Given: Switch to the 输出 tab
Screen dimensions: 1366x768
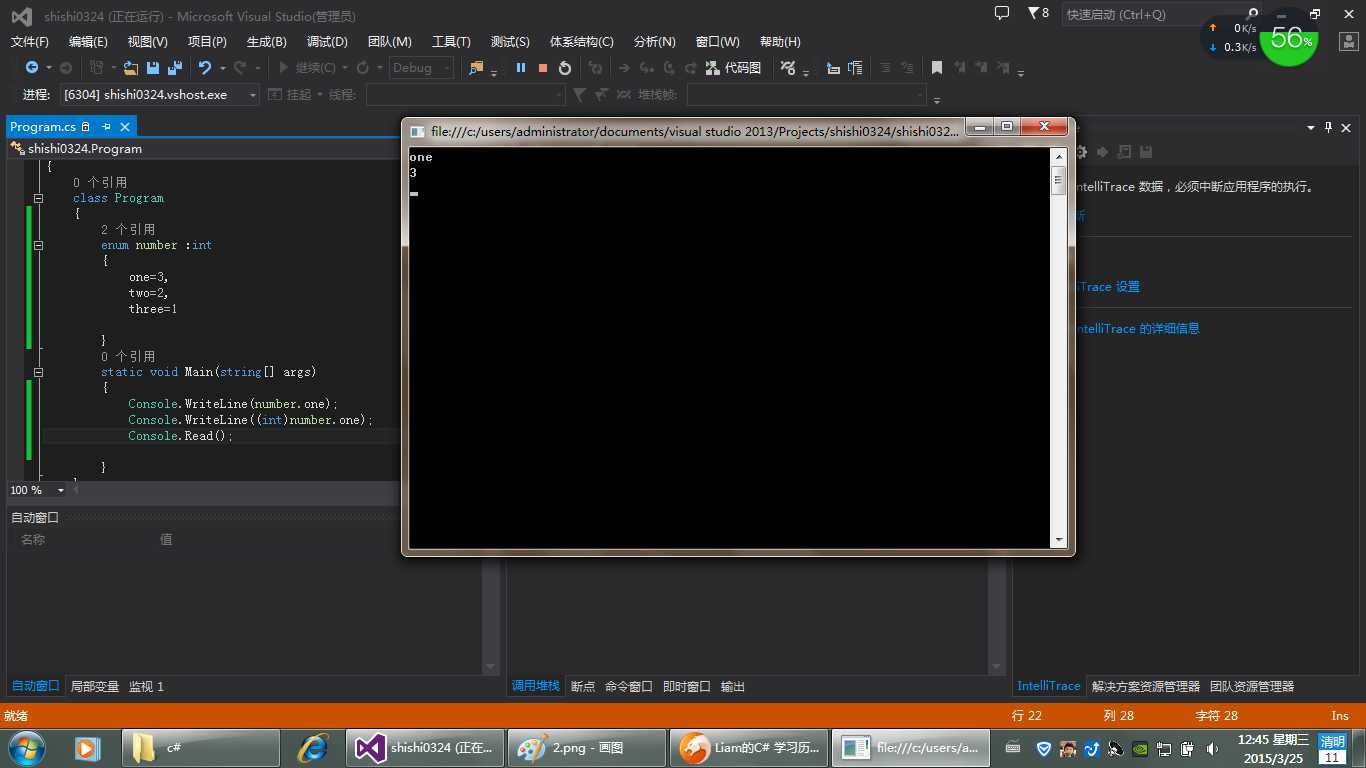Looking at the screenshot, I should (733, 686).
